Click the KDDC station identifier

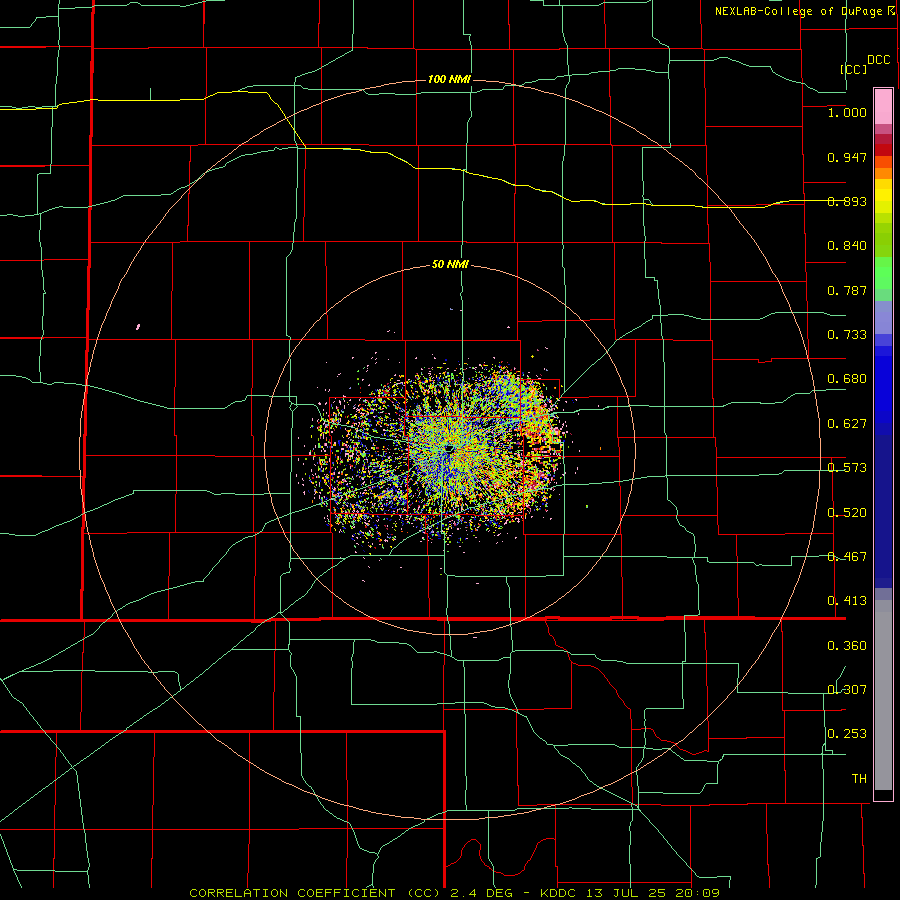point(560,893)
